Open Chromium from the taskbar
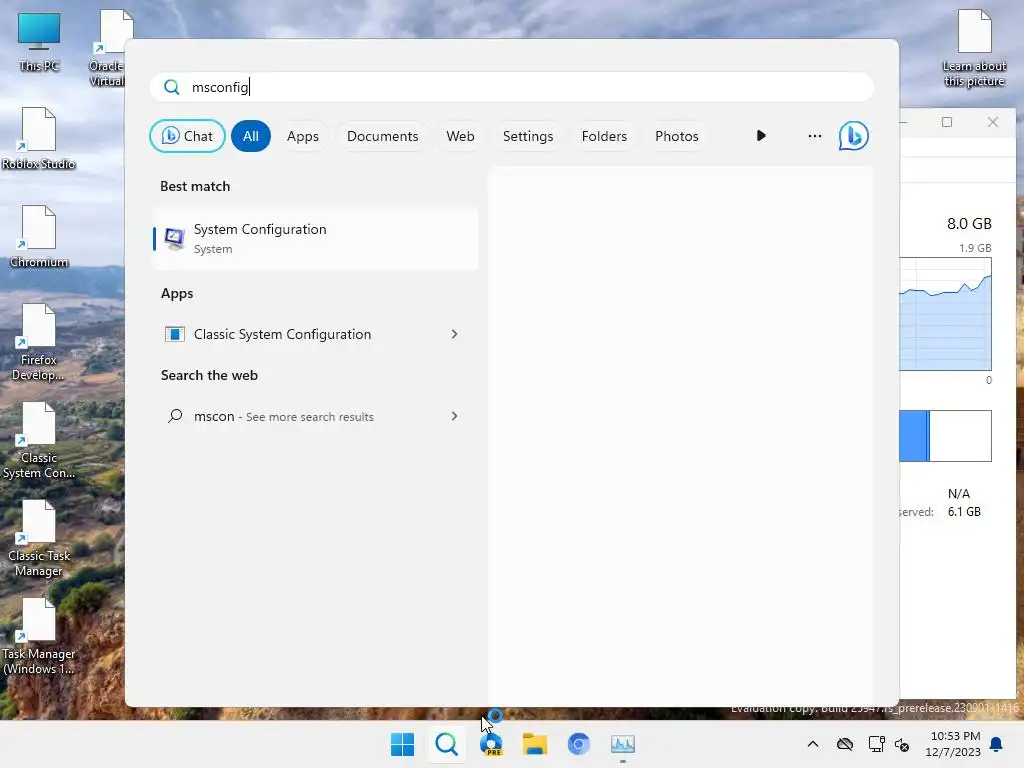Image resolution: width=1024 pixels, height=768 pixels. point(579,744)
